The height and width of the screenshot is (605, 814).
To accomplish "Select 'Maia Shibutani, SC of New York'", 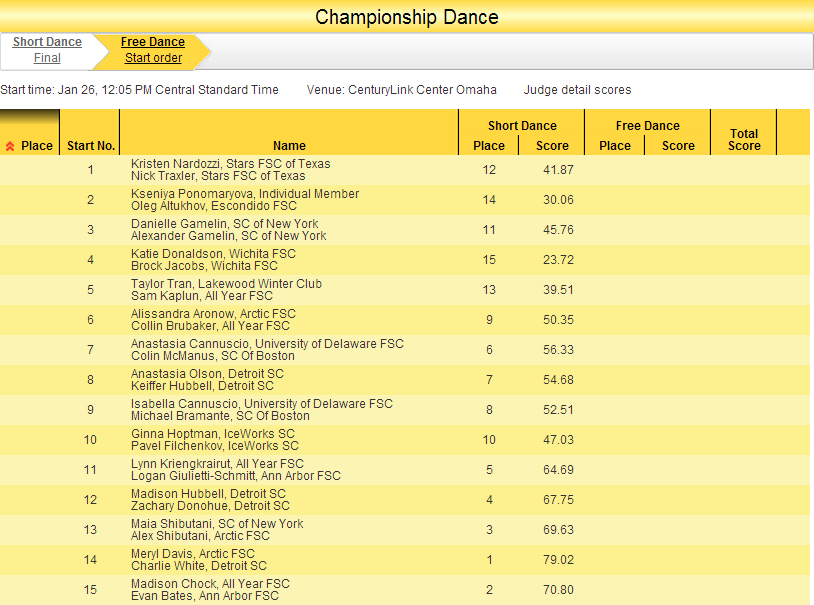I will point(217,524).
